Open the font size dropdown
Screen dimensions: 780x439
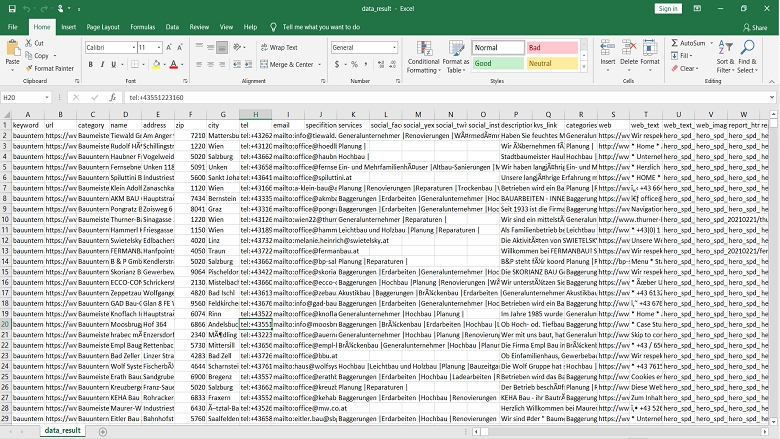(x=159, y=47)
